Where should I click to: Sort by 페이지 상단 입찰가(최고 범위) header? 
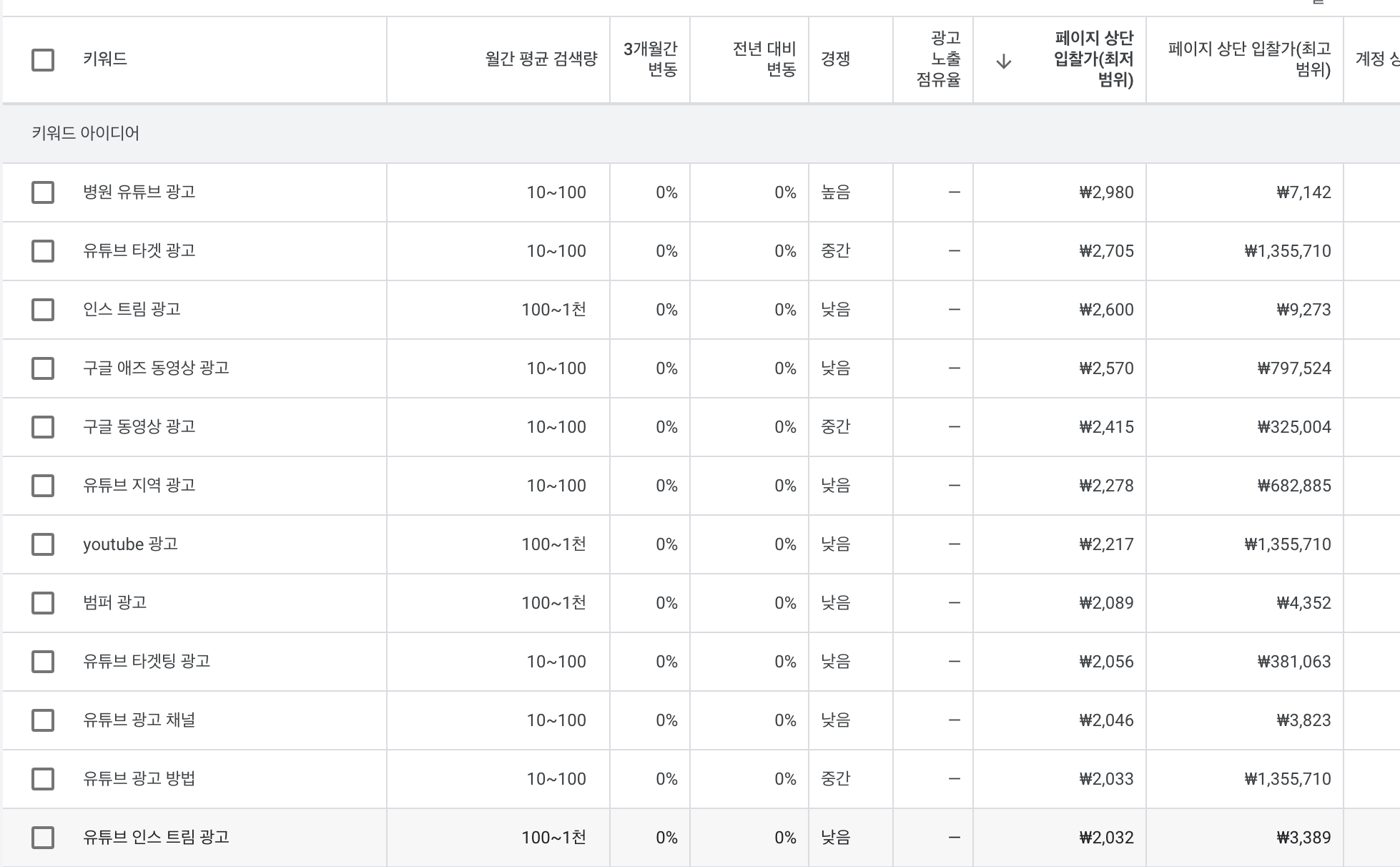click(1249, 59)
